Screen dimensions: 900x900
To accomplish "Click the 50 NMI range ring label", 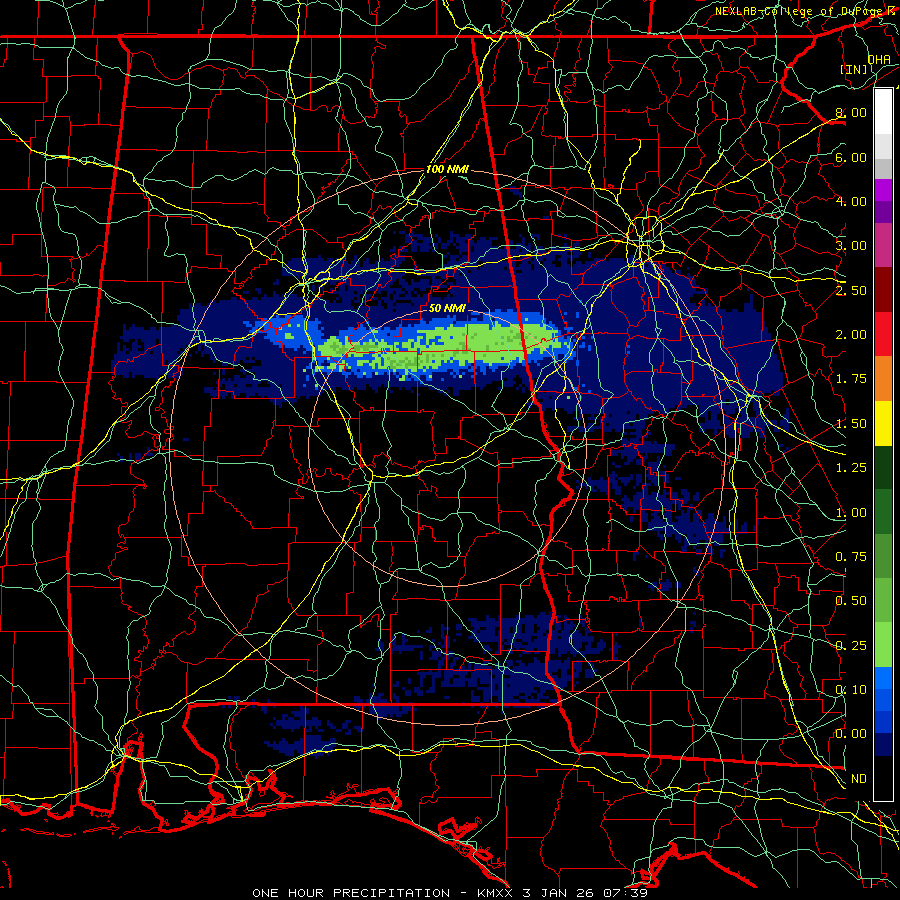I will 447,308.
